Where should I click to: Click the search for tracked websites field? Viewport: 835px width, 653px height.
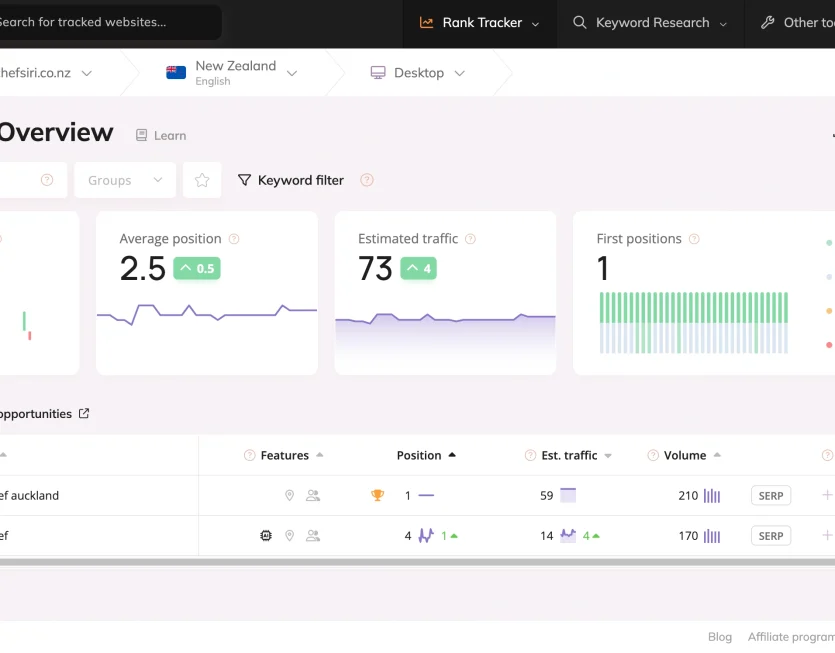pos(109,22)
